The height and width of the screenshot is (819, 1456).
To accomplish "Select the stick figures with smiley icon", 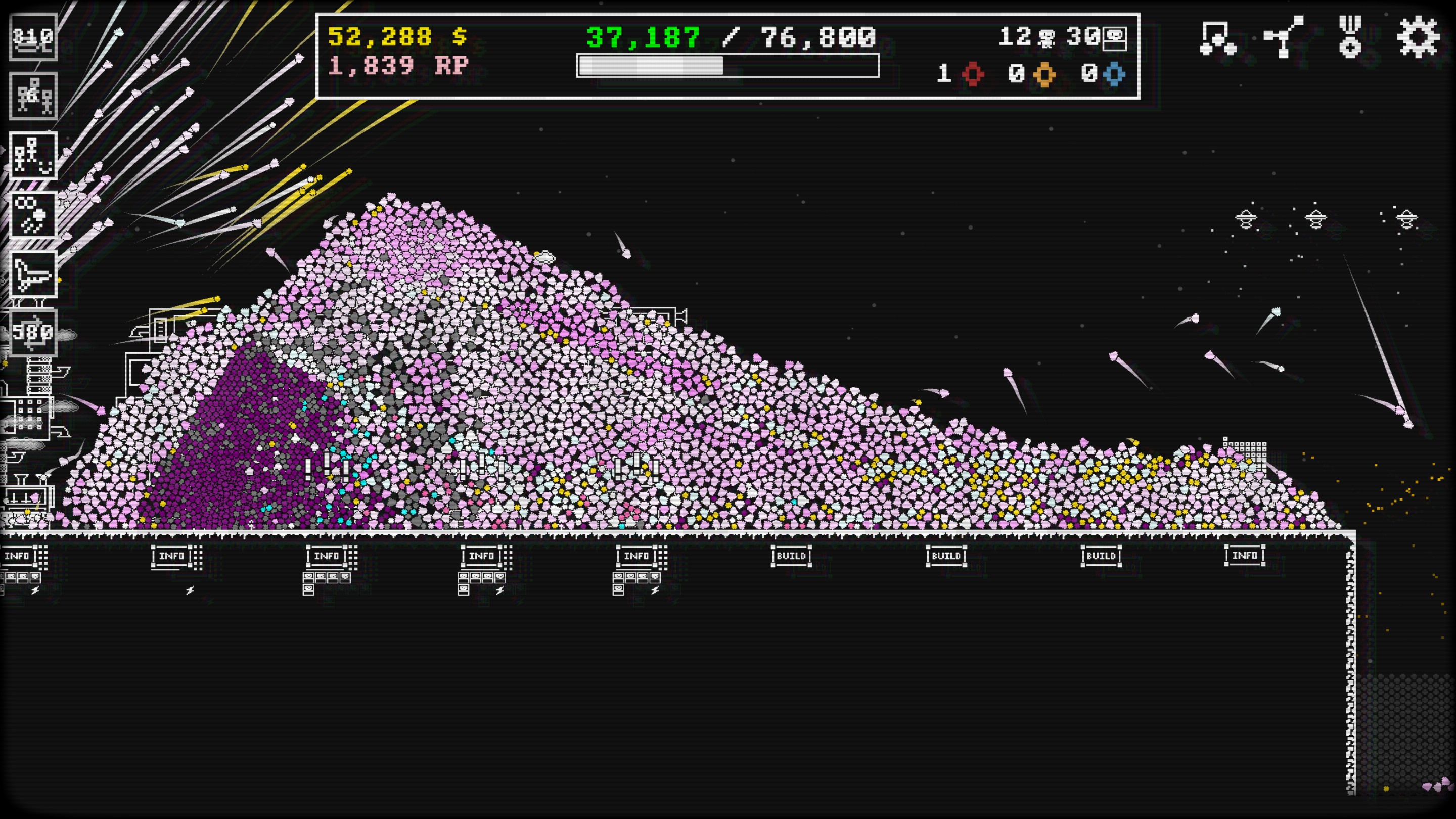I will [33, 155].
